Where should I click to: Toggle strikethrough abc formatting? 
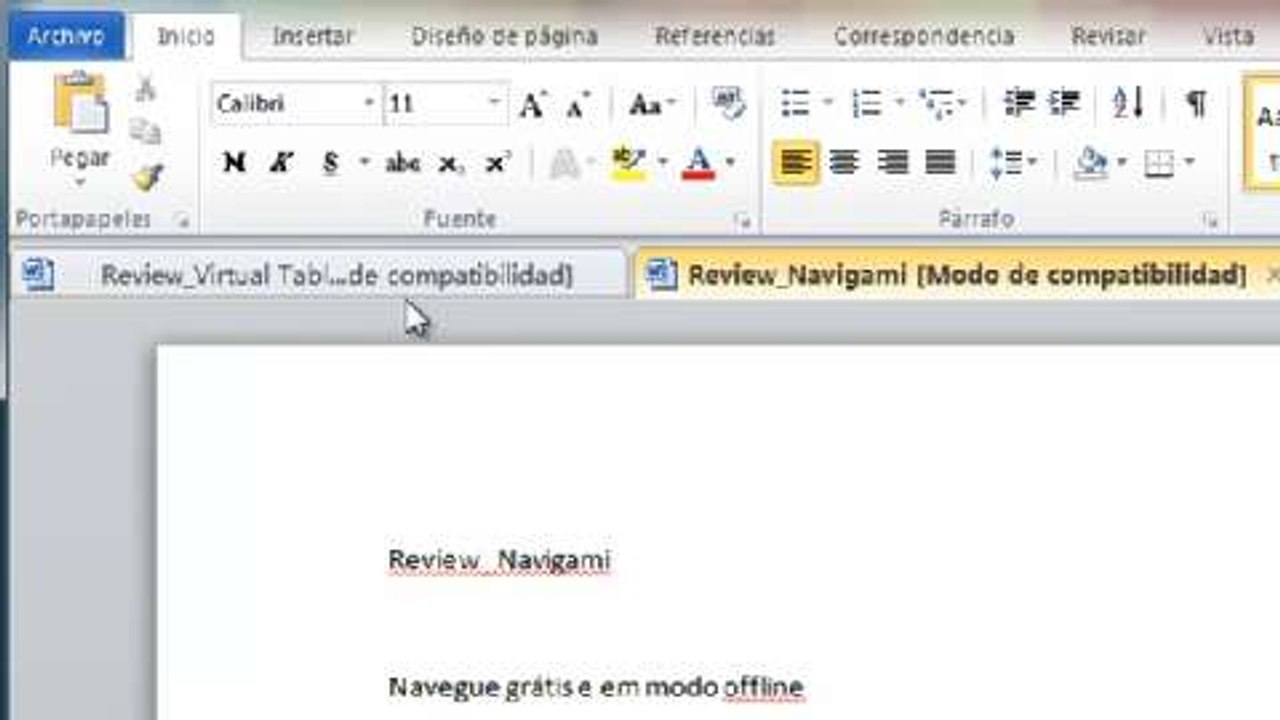tap(403, 162)
